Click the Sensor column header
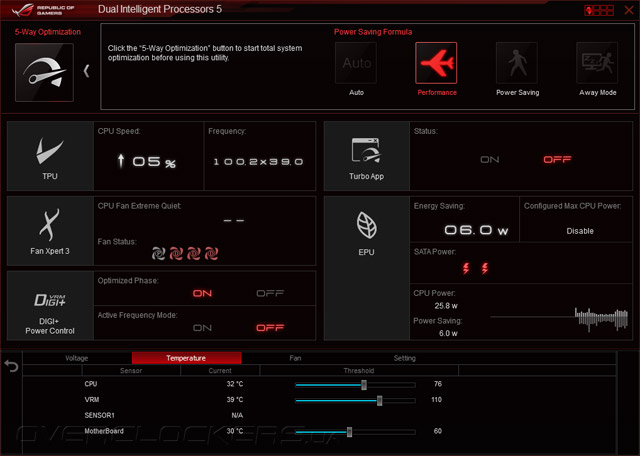 [131, 371]
